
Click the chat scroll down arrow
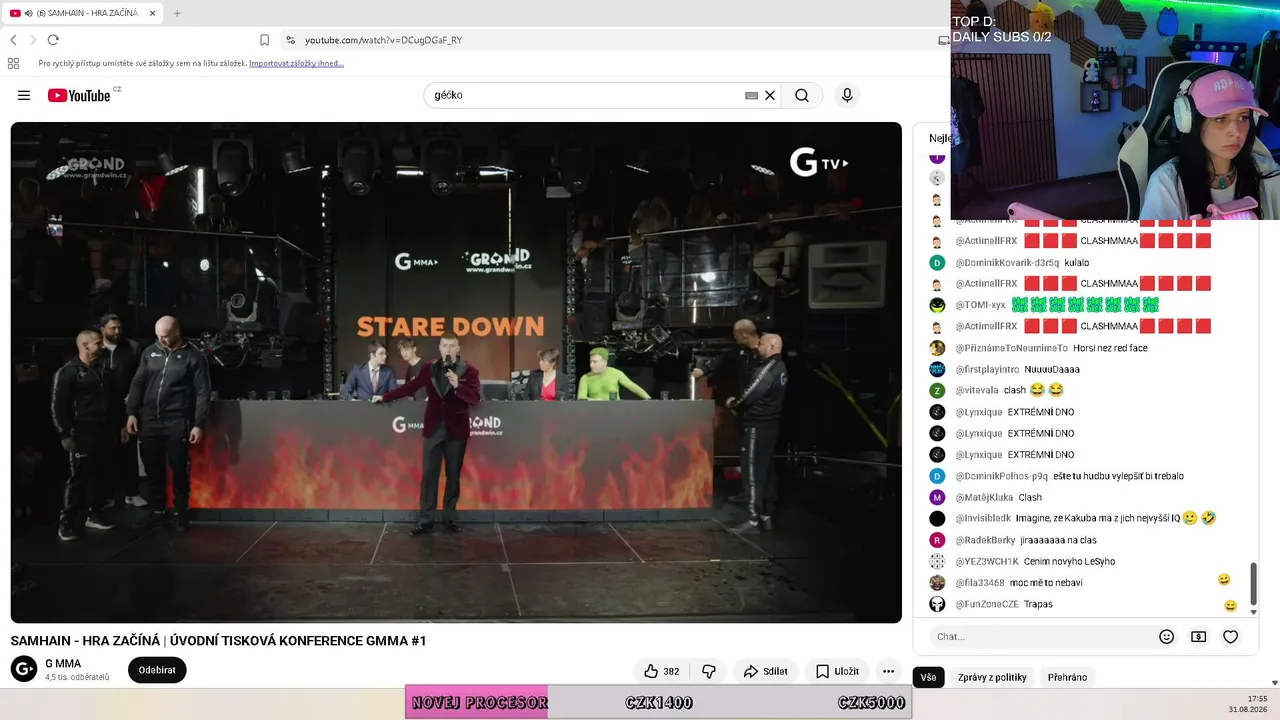(x=1253, y=612)
